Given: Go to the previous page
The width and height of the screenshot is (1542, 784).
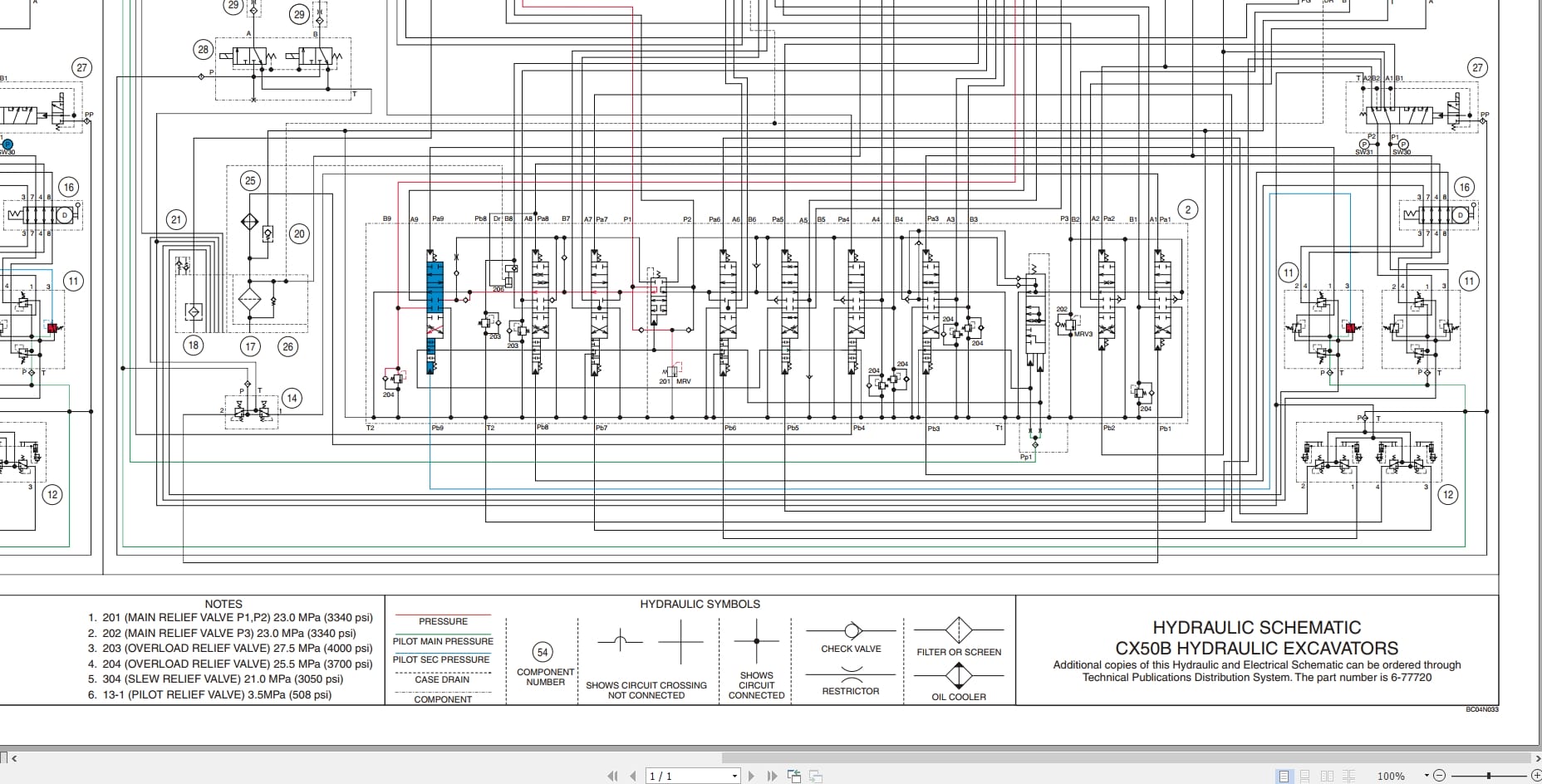Looking at the screenshot, I should tap(632, 775).
